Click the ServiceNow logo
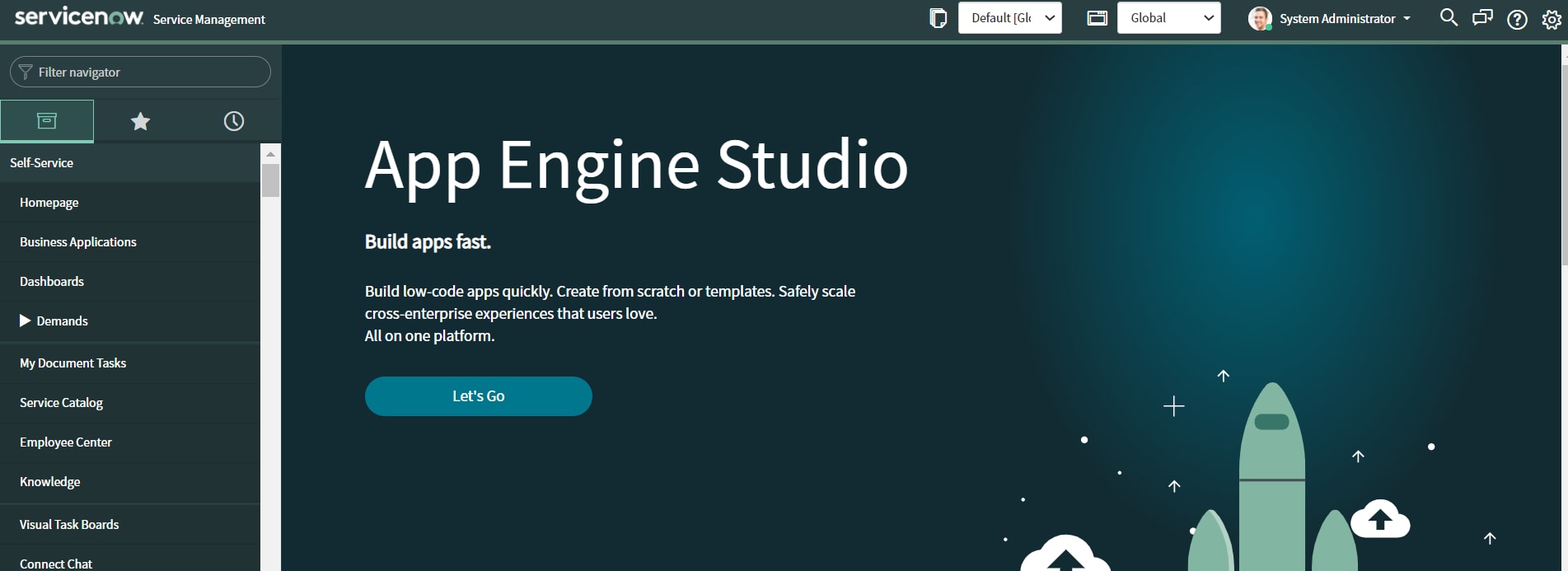Image resolution: width=1568 pixels, height=571 pixels. click(79, 16)
